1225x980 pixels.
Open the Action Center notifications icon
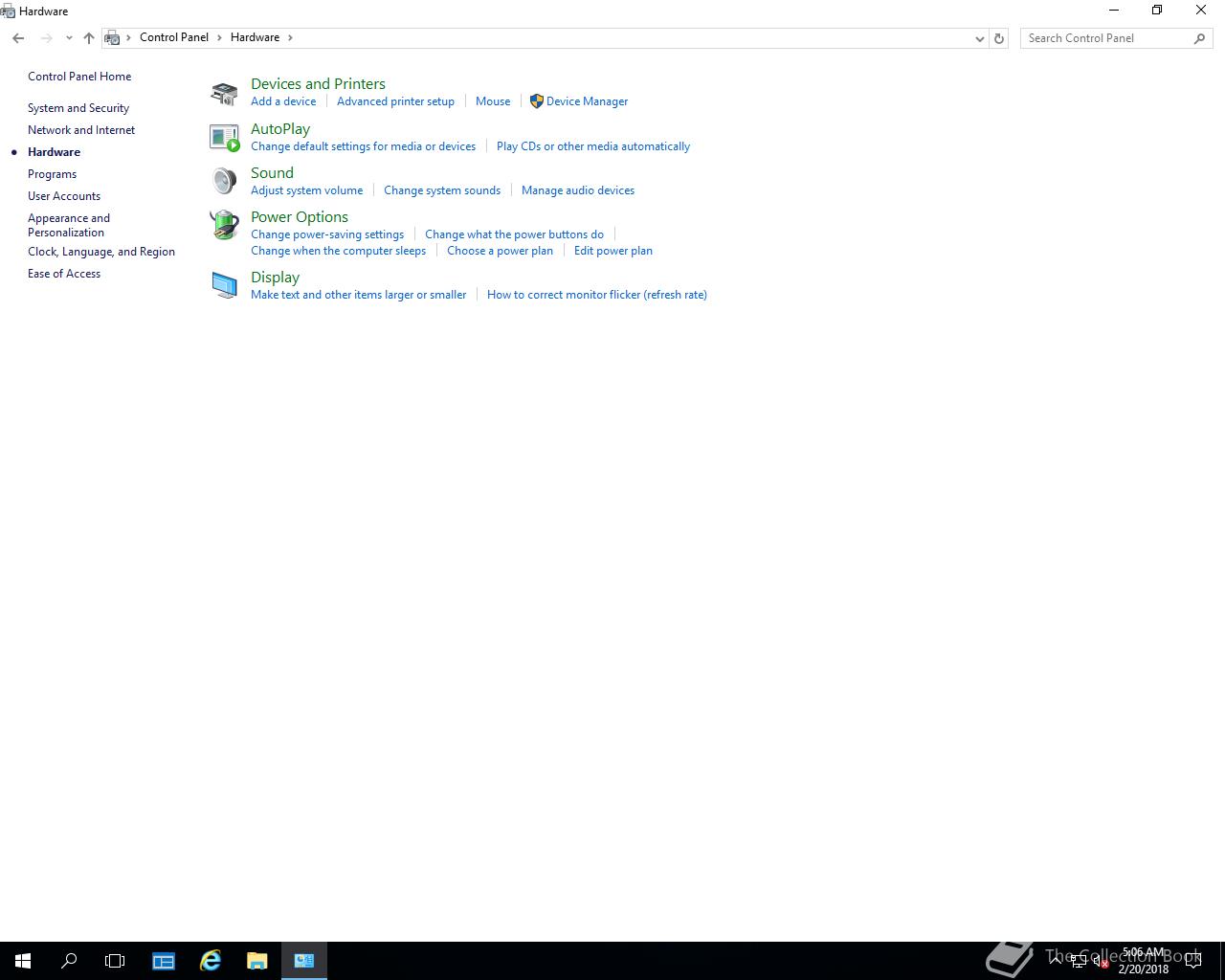[x=1193, y=961]
